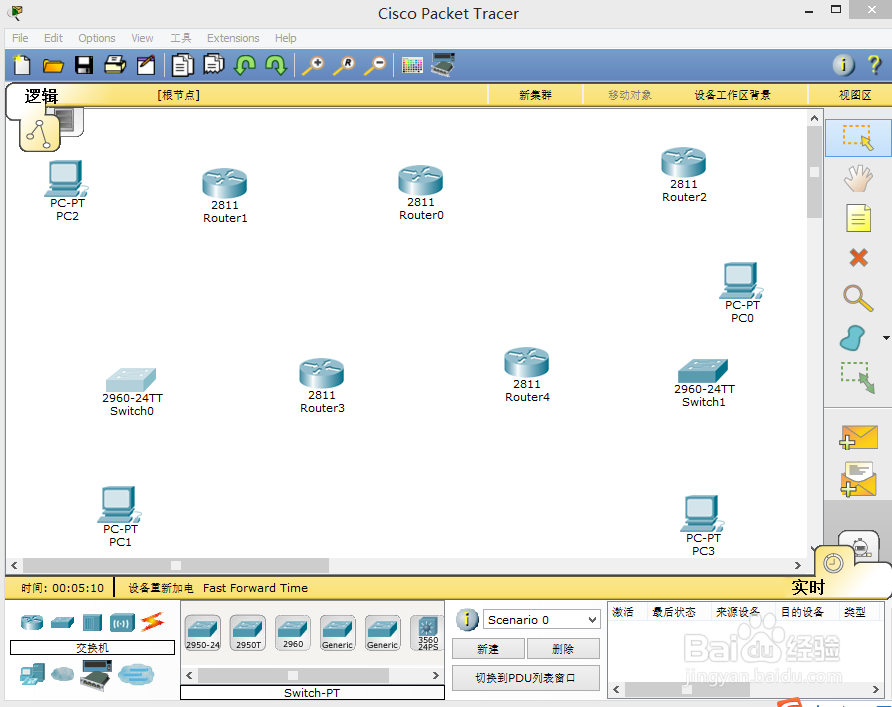This screenshot has width=892, height=707.
Task: Click the New file toolbar icon
Action: click(x=22, y=65)
